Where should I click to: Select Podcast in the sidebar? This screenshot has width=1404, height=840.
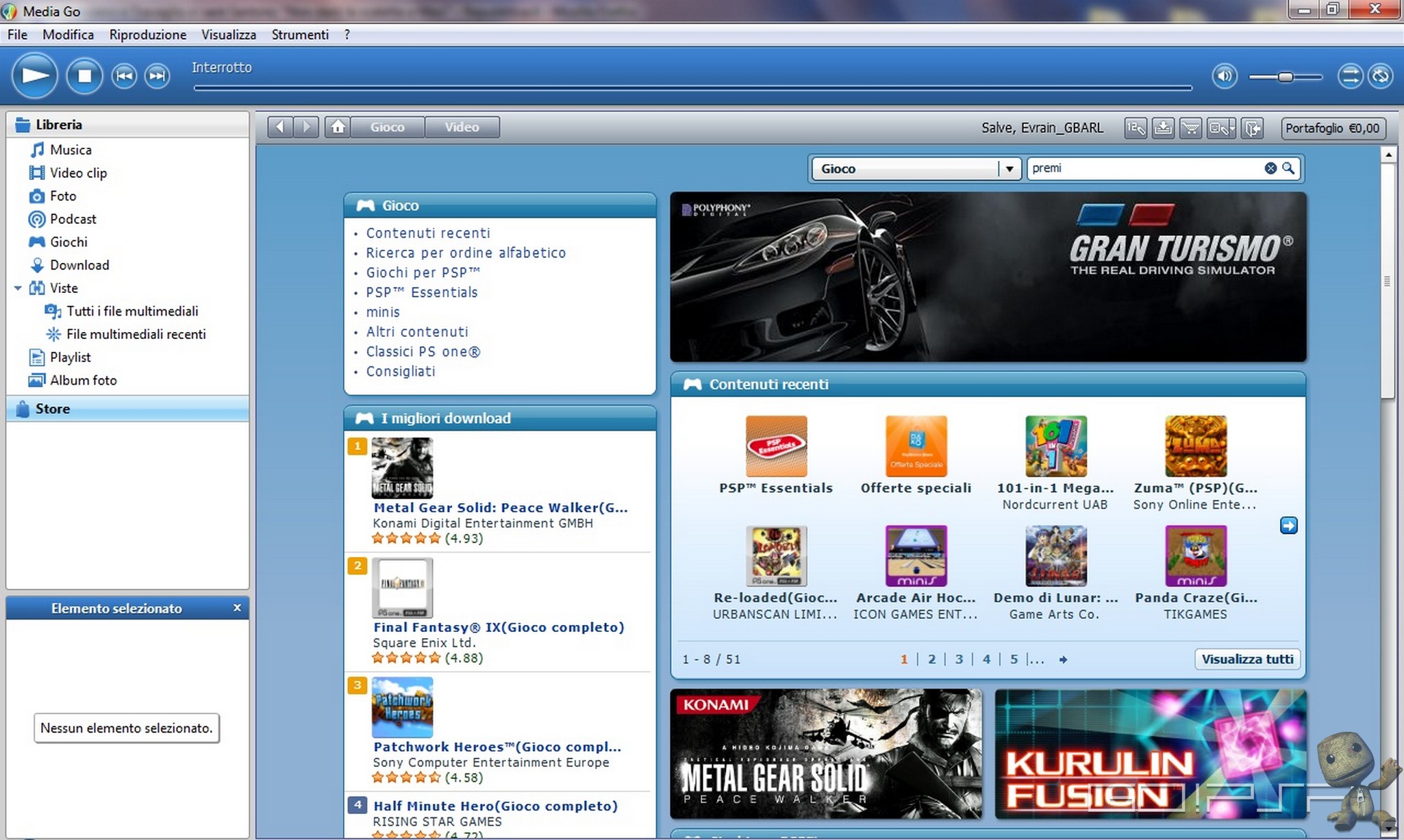point(73,219)
